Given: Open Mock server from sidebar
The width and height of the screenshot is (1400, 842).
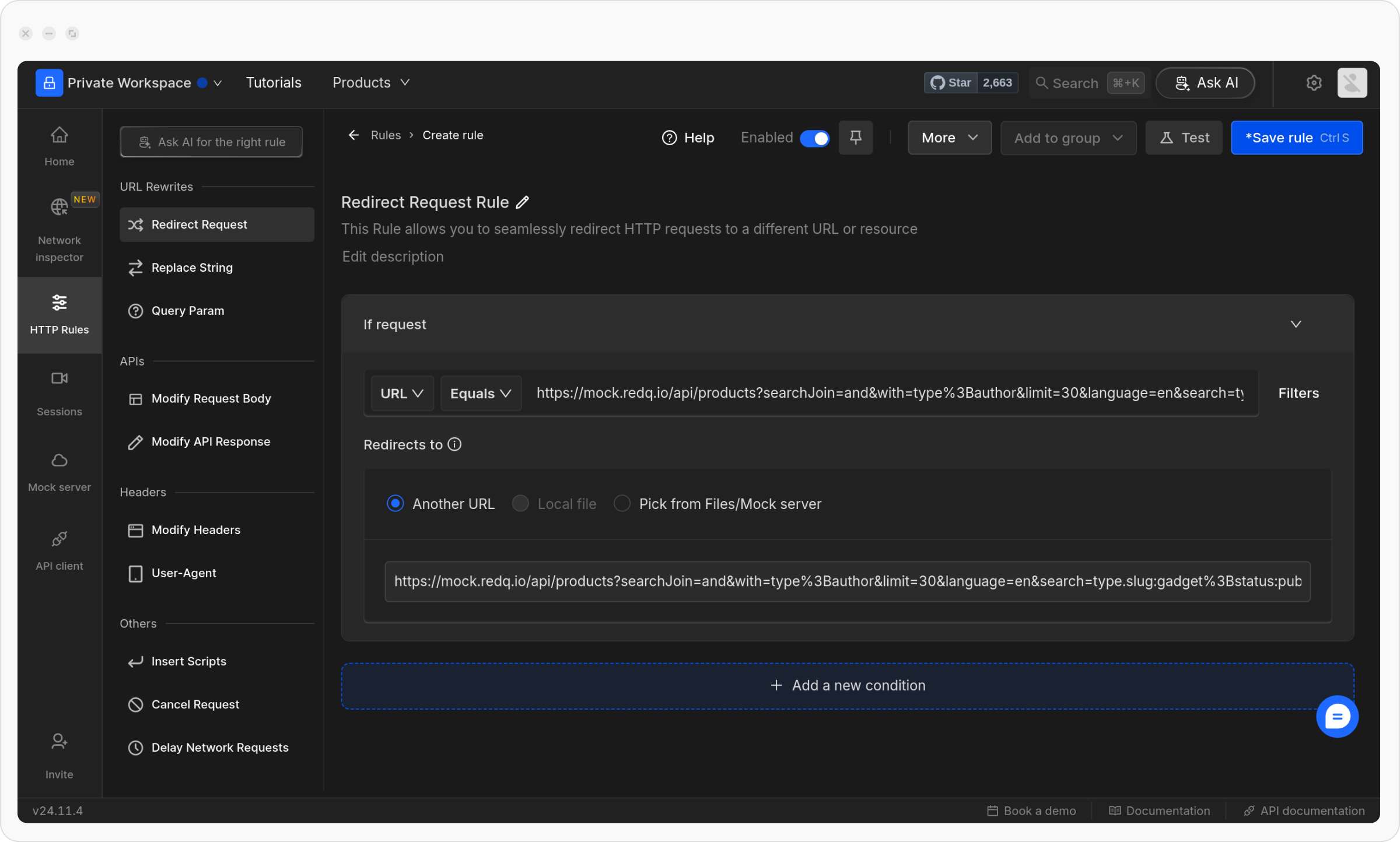Looking at the screenshot, I should [x=59, y=472].
